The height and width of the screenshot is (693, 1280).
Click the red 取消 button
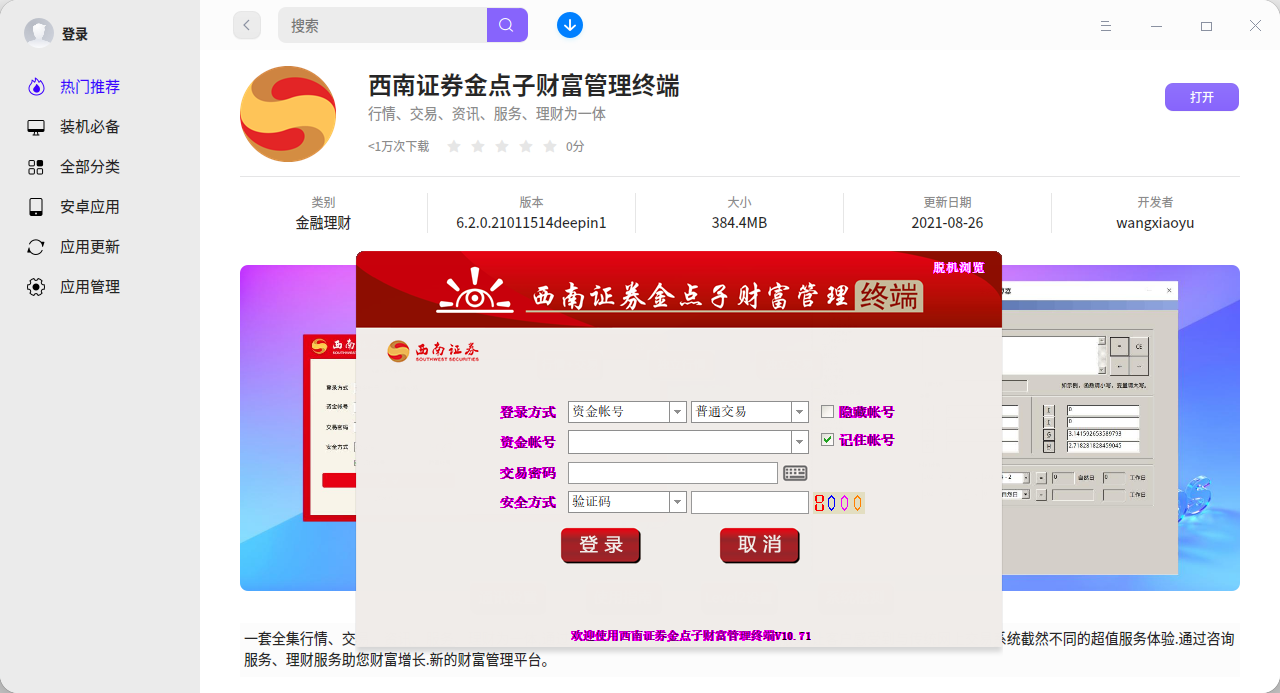(x=759, y=545)
